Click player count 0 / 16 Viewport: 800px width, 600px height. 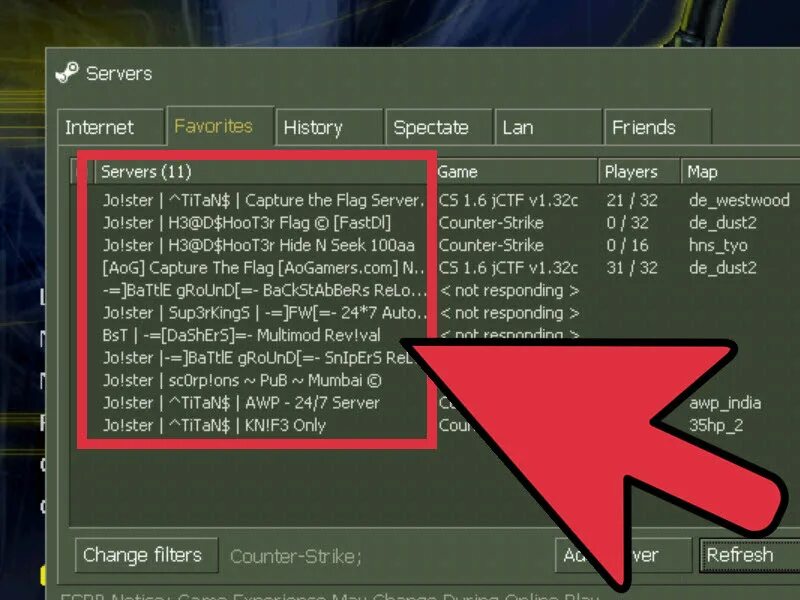click(x=627, y=245)
